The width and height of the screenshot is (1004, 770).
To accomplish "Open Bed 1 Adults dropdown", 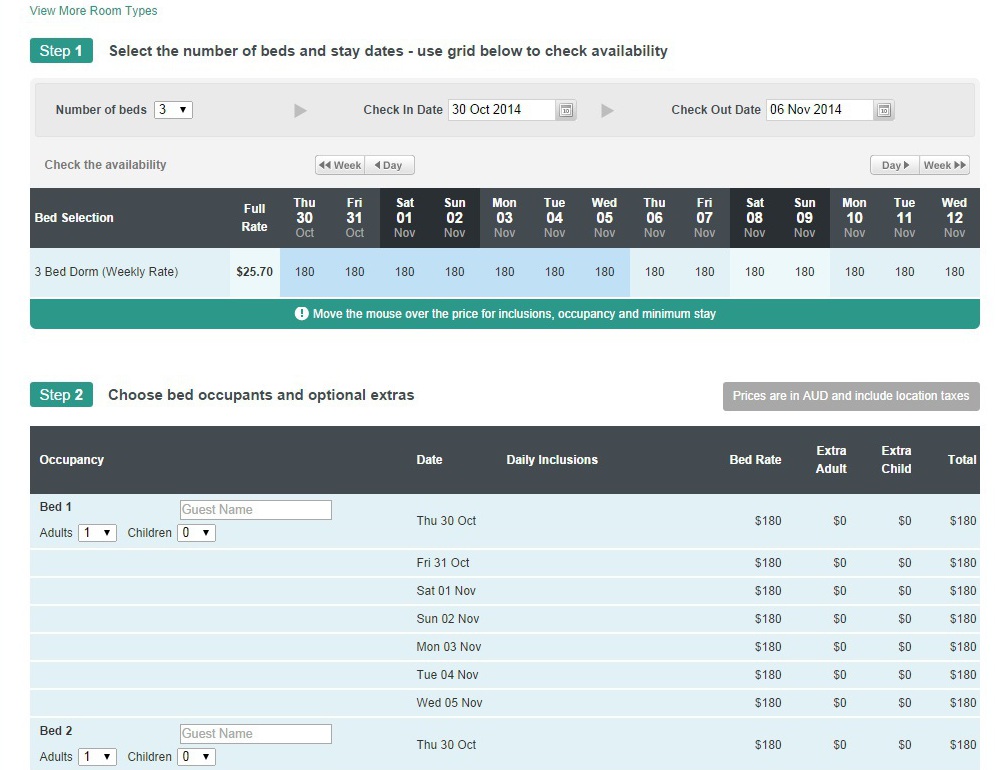I will [97, 533].
